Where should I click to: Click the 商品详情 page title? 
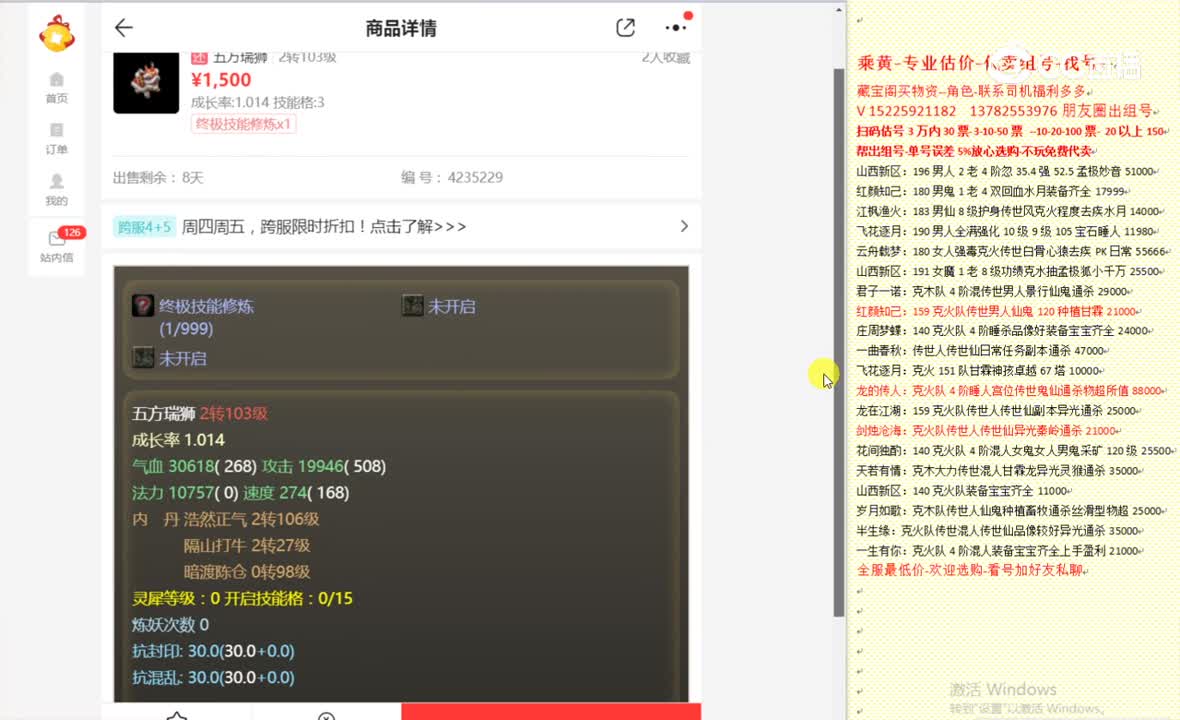pos(401,29)
